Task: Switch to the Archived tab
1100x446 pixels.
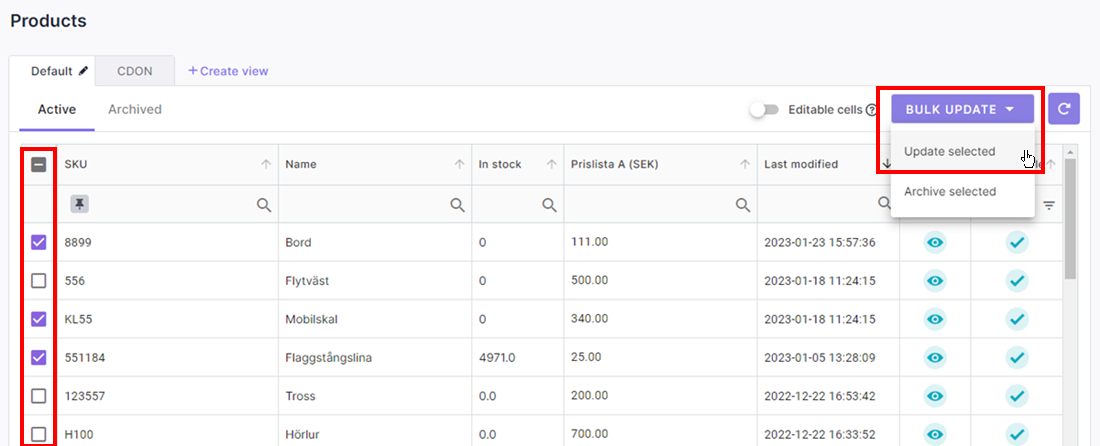Action: click(135, 109)
